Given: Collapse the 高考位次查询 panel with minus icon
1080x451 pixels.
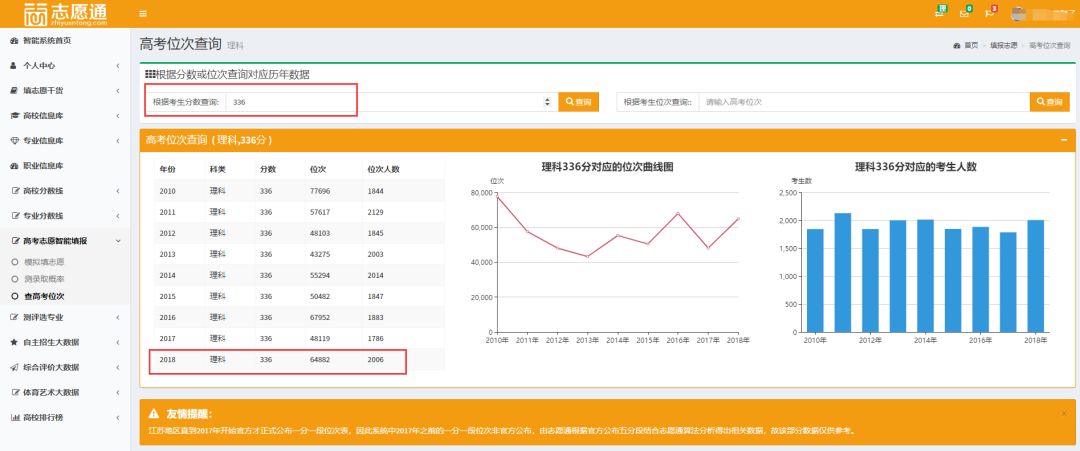Looking at the screenshot, I should click(x=1063, y=140).
